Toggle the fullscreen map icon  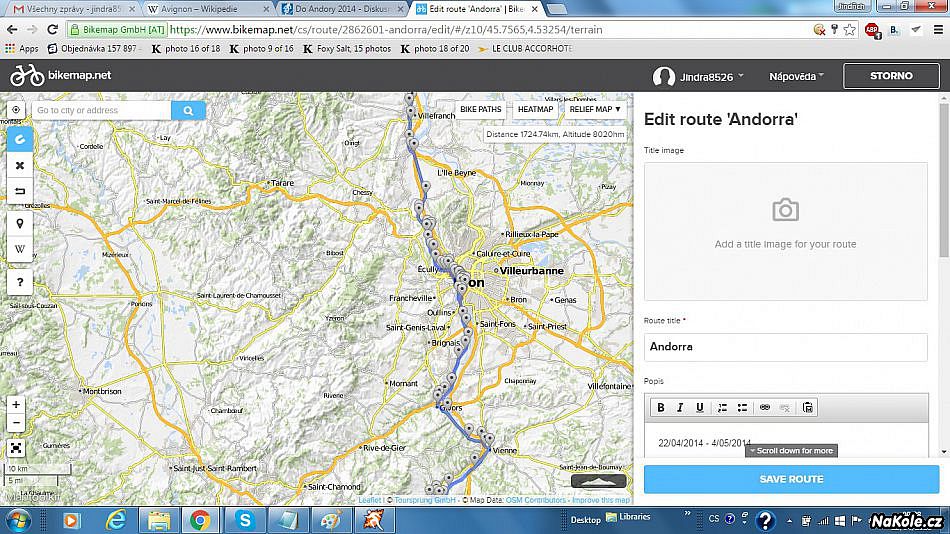[16, 448]
